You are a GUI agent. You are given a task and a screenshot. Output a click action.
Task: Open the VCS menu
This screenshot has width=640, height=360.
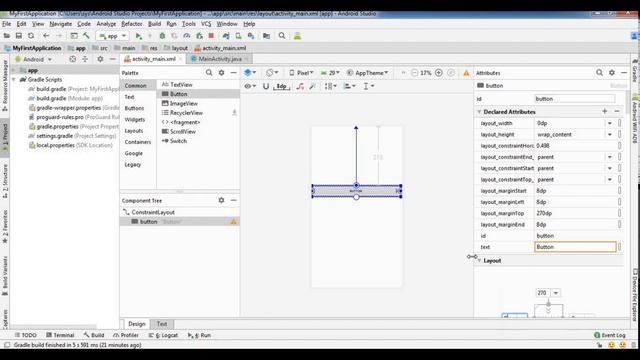206,24
